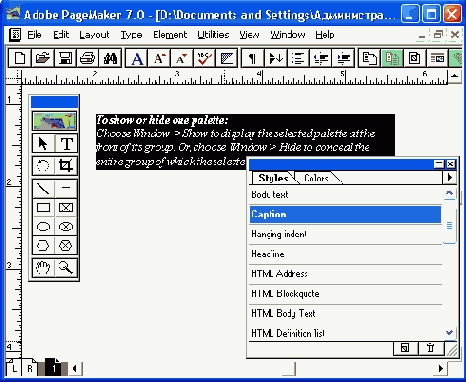Click the Fill and Stroke toolbar icon
This screenshot has width=466, height=382.
click(x=226, y=58)
